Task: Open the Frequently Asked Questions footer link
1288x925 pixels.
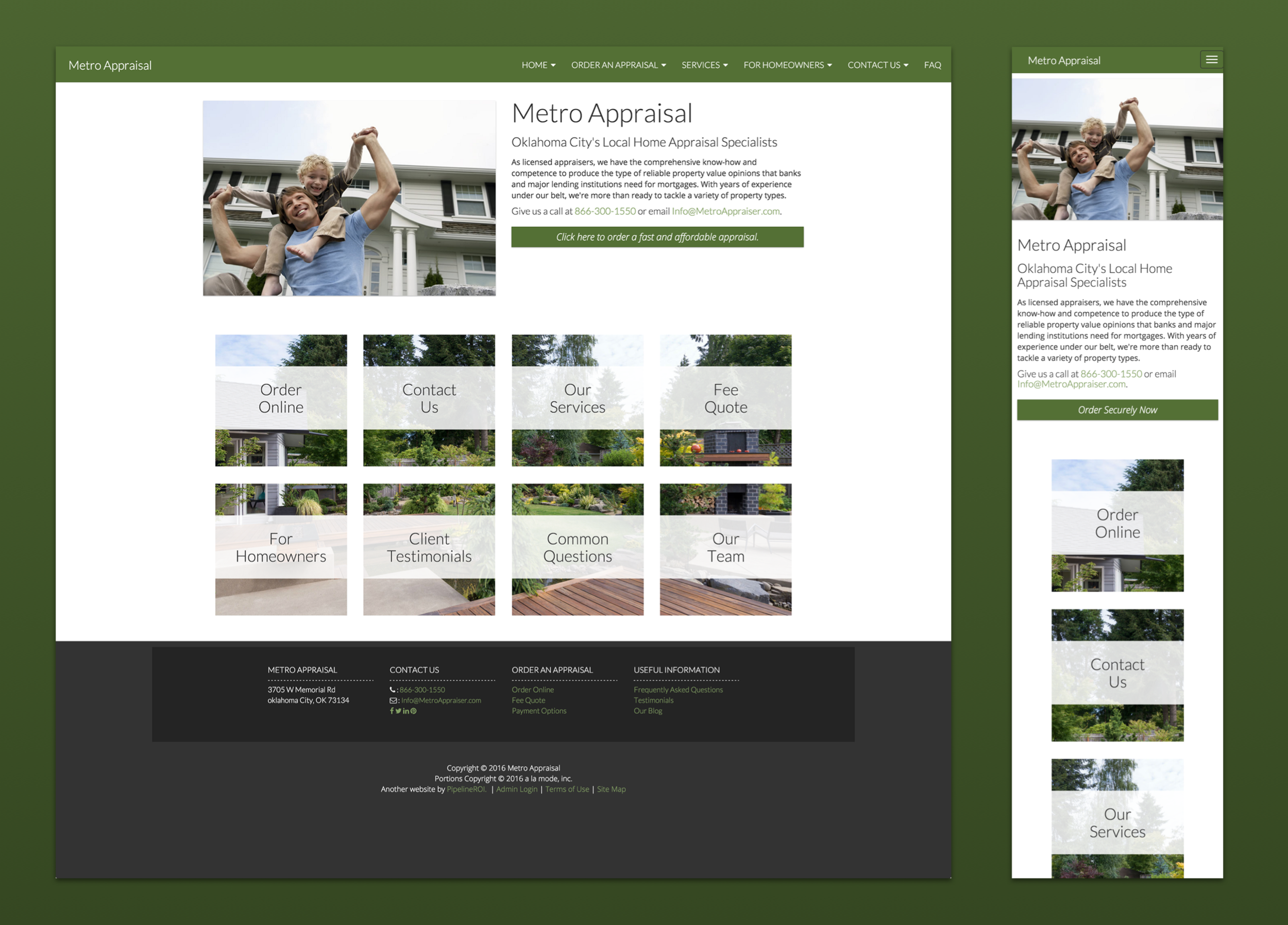Action: (678, 690)
